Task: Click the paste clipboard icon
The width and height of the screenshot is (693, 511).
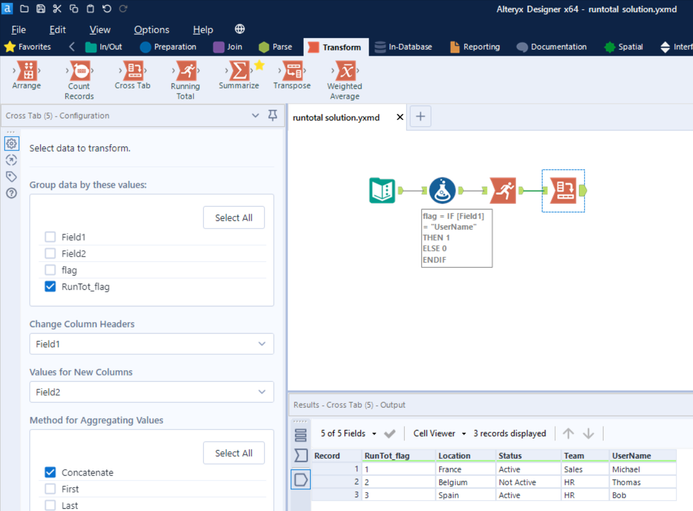Action: coord(90,9)
